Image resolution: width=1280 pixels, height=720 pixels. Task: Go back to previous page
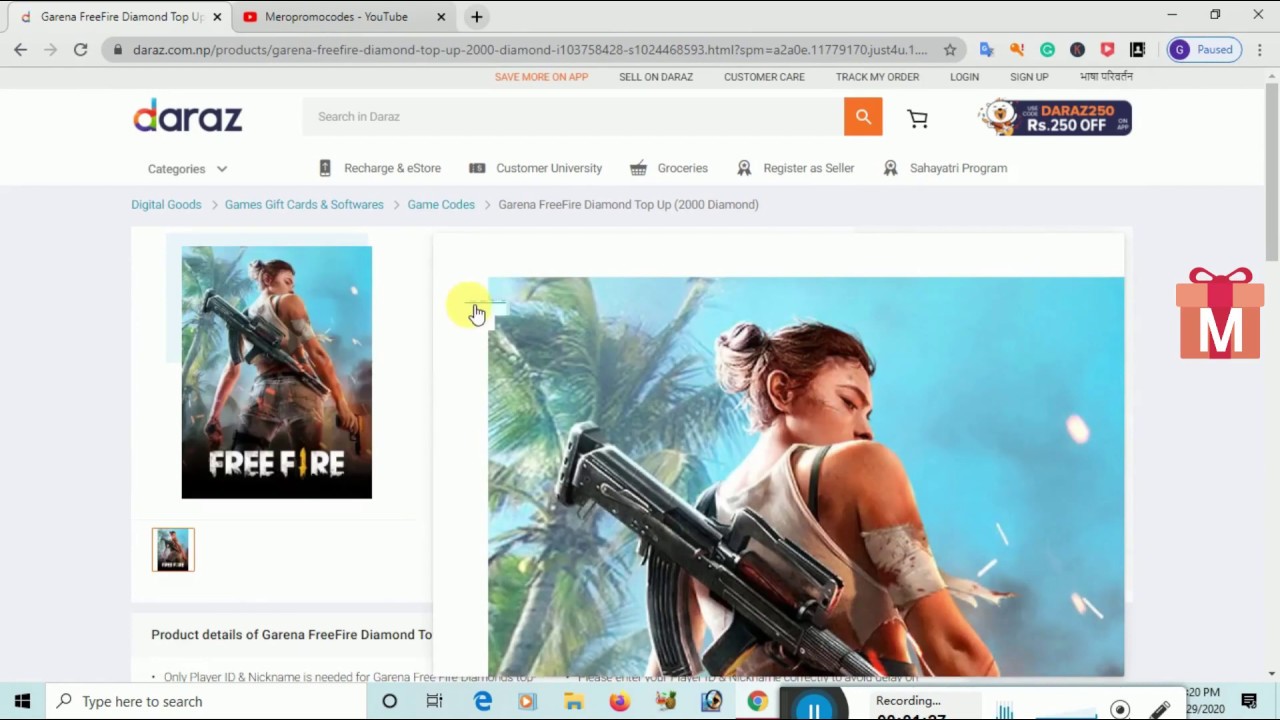(x=20, y=49)
